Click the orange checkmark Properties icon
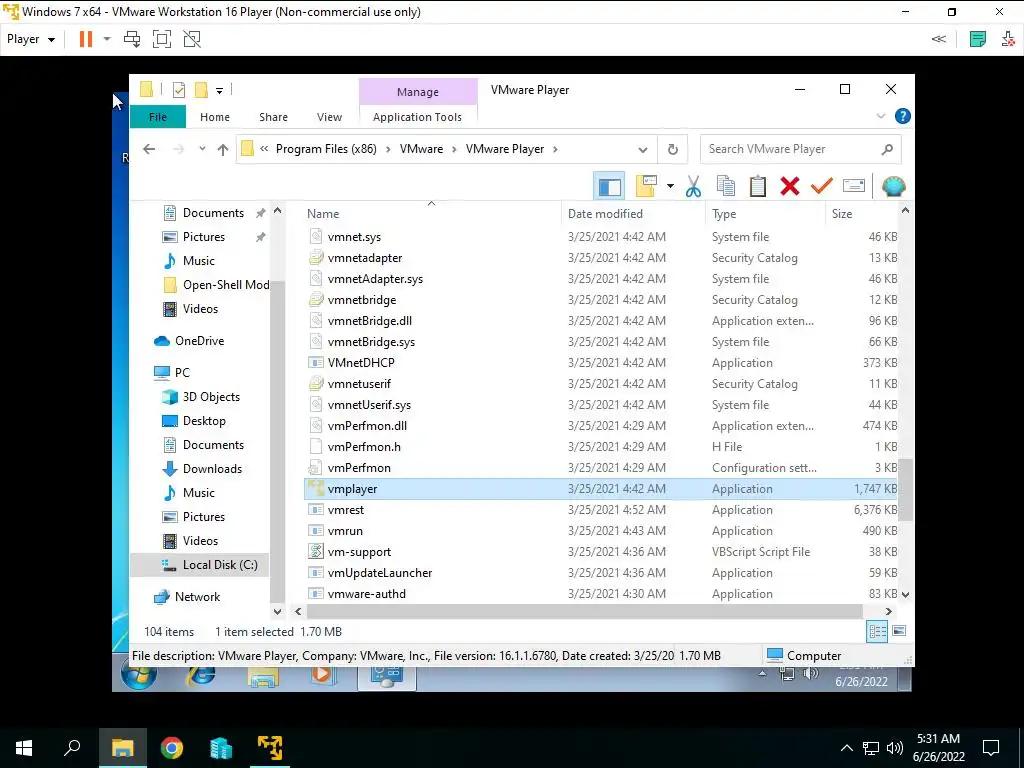Viewport: 1024px width, 768px height. 822,187
